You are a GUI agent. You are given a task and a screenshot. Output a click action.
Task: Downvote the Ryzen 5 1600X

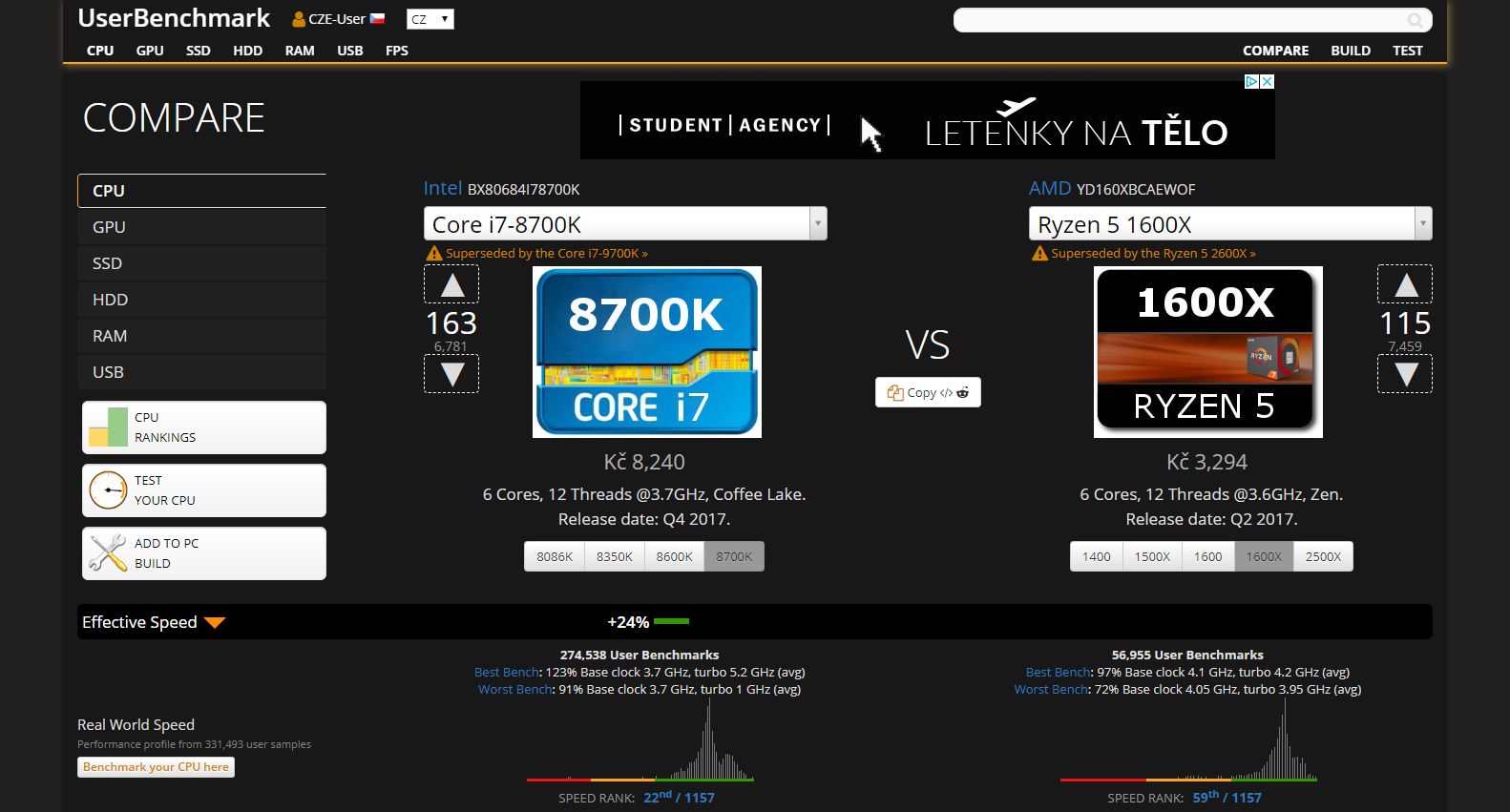(1405, 374)
